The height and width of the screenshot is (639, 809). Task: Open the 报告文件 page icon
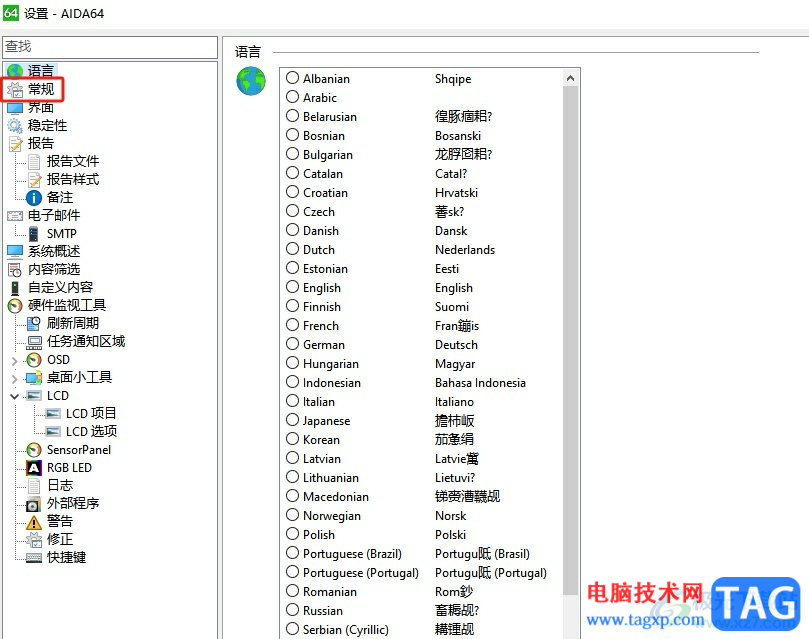(34, 161)
